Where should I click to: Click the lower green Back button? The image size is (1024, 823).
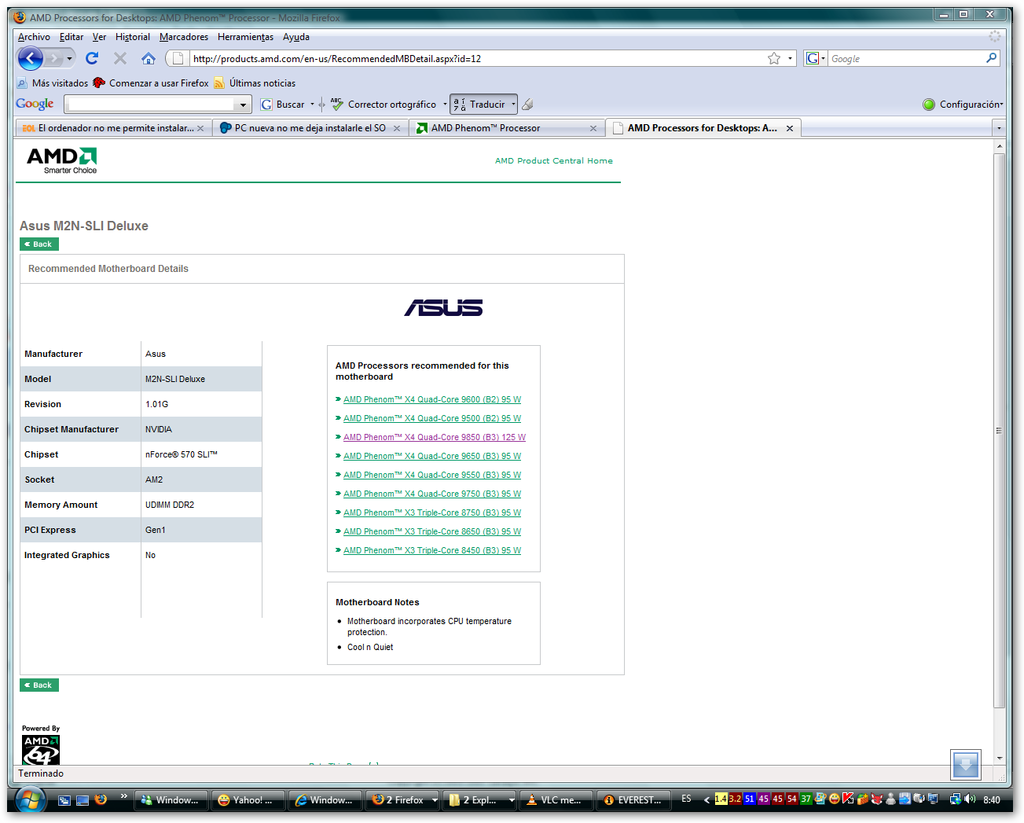[x=39, y=685]
